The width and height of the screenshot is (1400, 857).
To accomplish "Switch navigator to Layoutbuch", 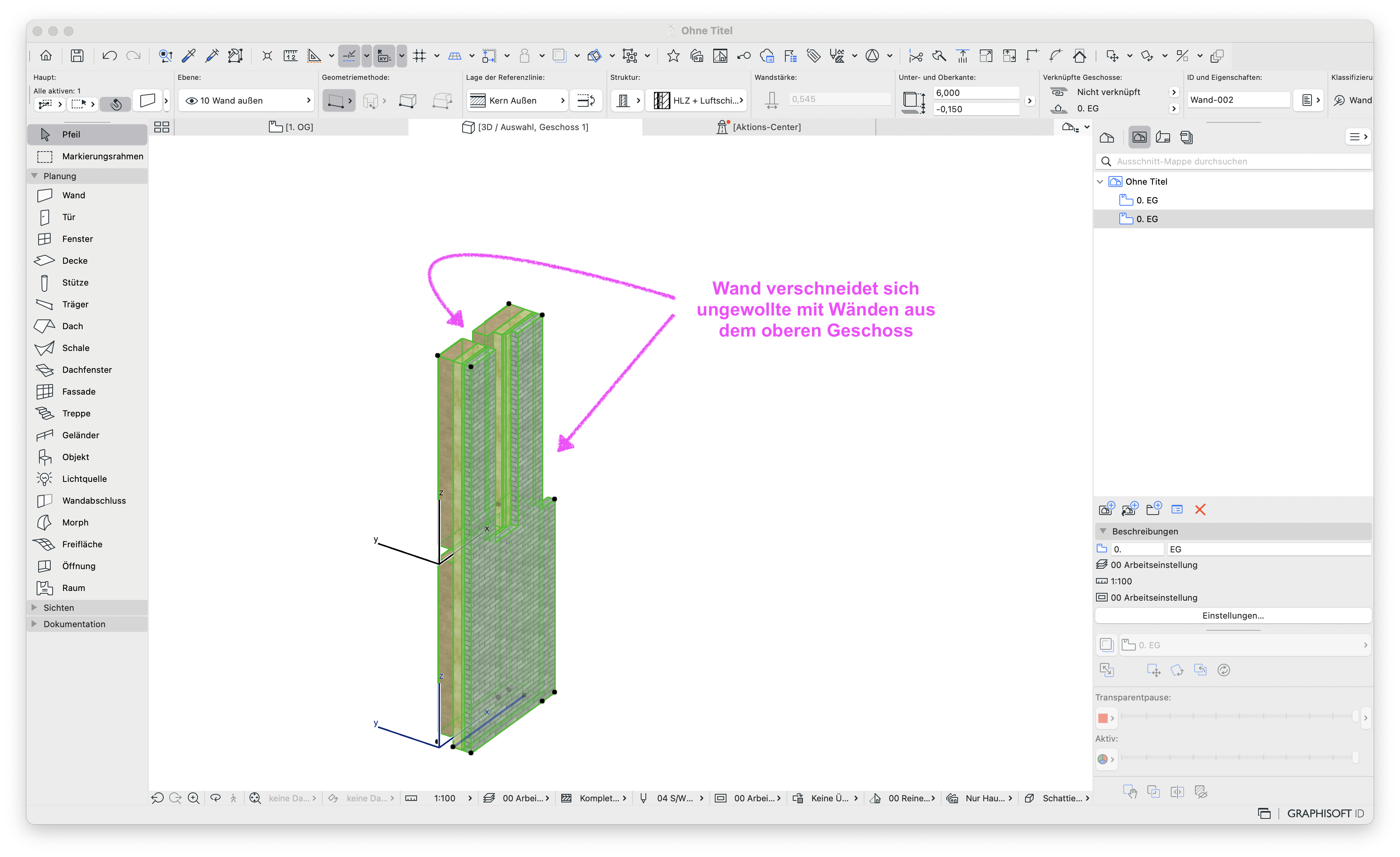I will click(x=1163, y=137).
